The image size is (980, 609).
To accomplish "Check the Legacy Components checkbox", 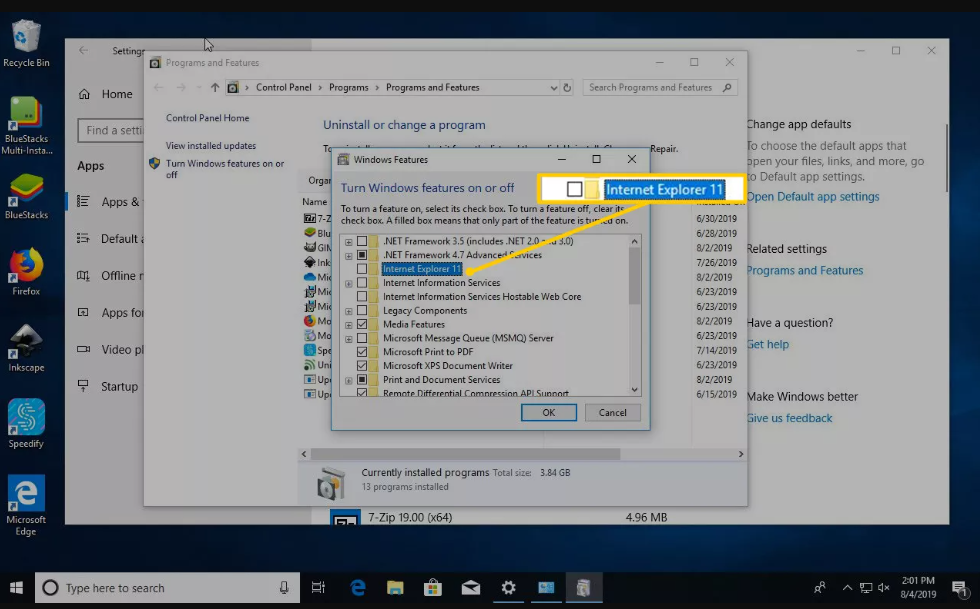I will pos(362,310).
